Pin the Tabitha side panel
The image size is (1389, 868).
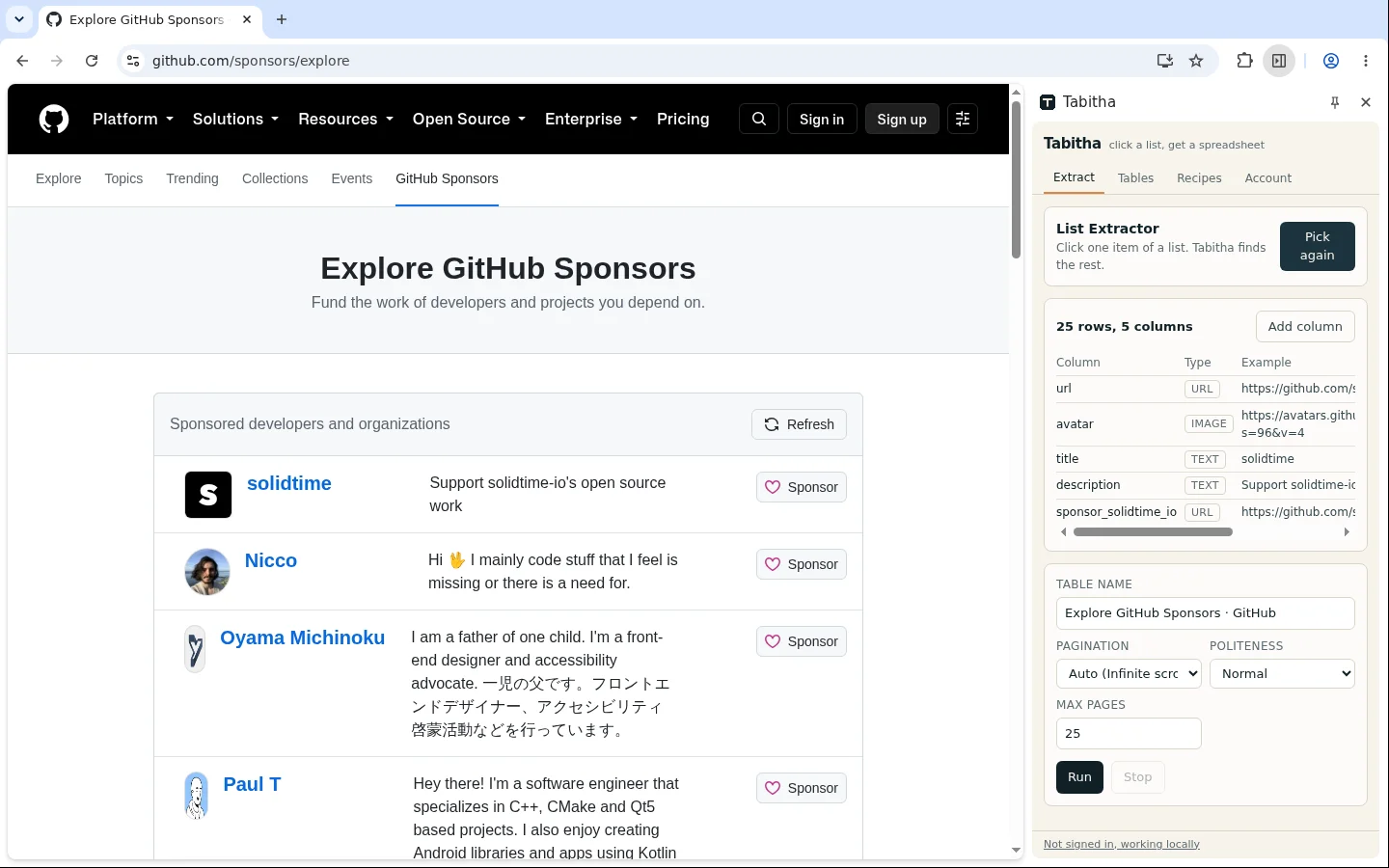(x=1335, y=102)
